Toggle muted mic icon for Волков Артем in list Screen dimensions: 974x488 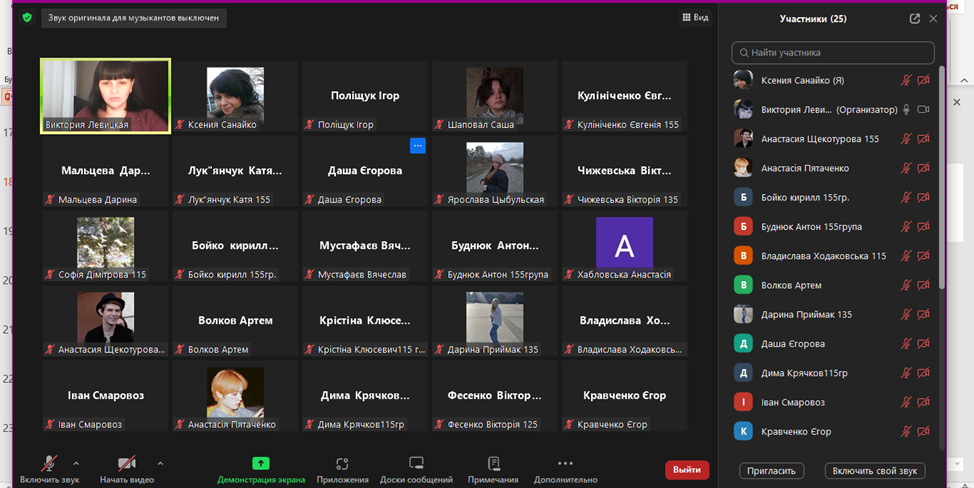906,285
